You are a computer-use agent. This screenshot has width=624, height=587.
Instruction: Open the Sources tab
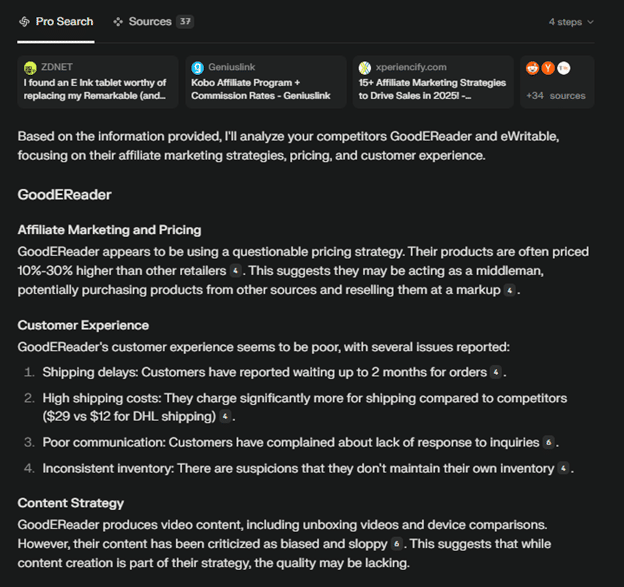click(x=150, y=22)
